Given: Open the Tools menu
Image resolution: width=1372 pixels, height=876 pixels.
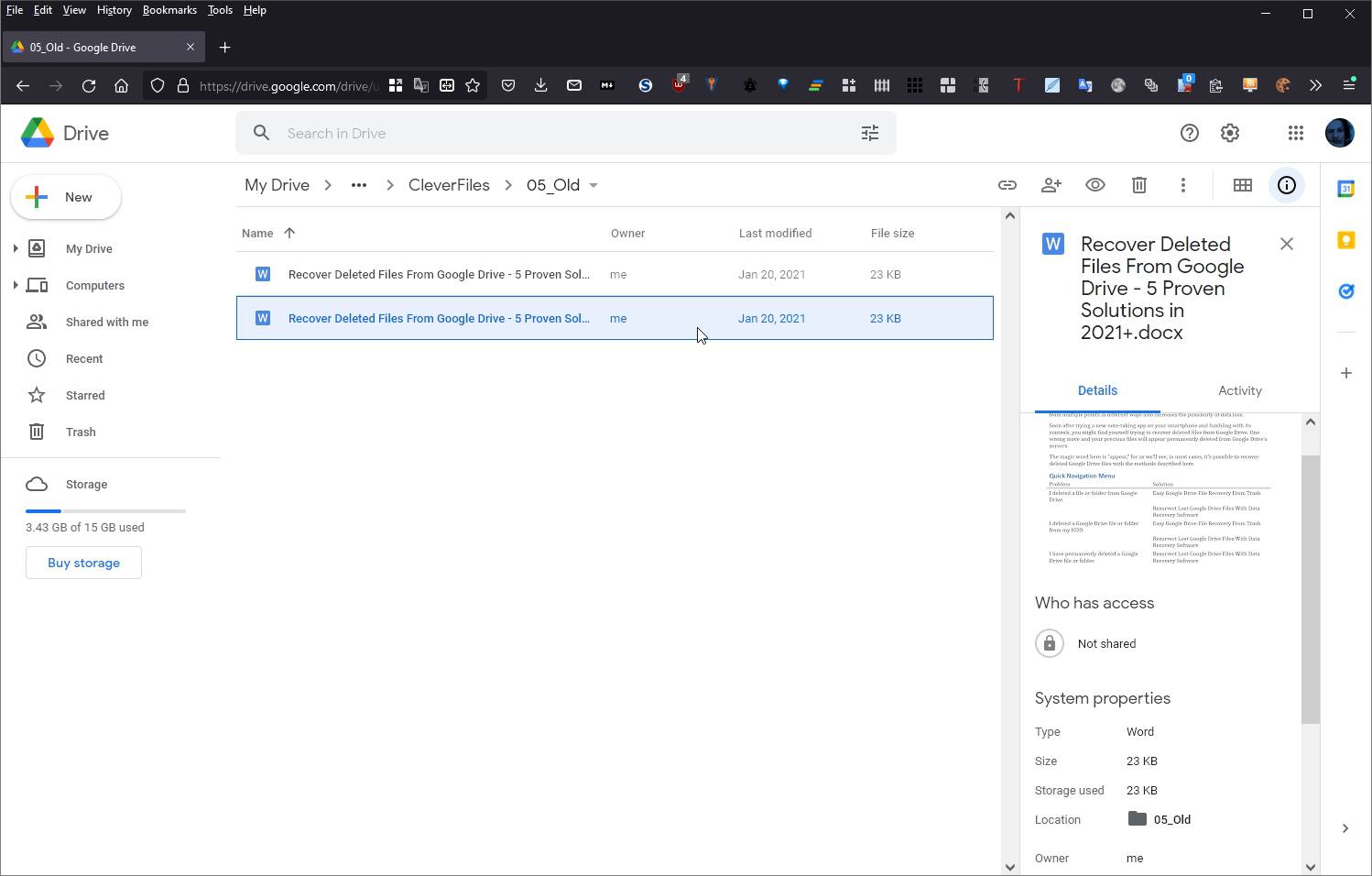Looking at the screenshot, I should click(220, 10).
